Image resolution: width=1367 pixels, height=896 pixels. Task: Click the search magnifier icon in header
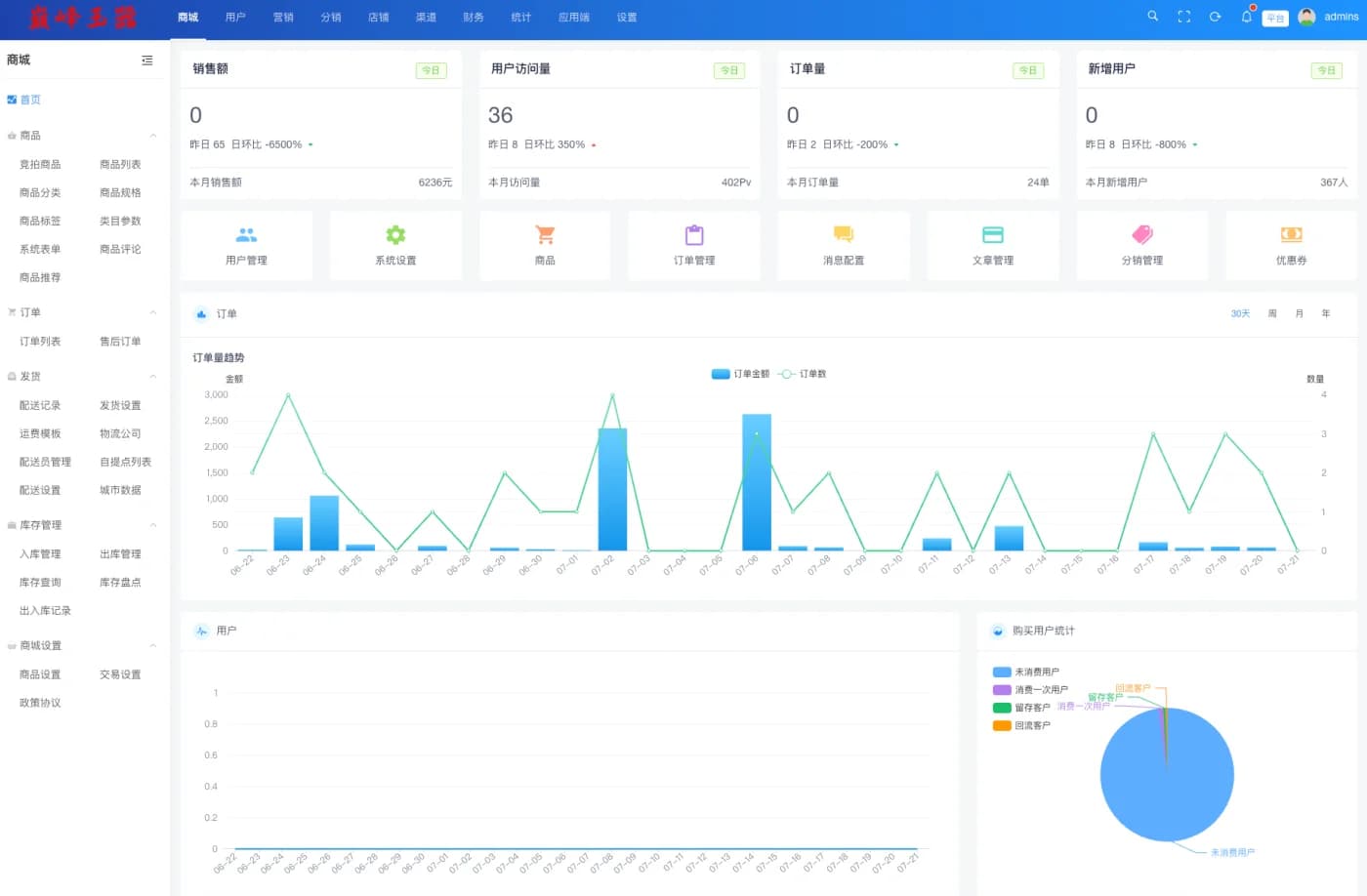point(1152,17)
